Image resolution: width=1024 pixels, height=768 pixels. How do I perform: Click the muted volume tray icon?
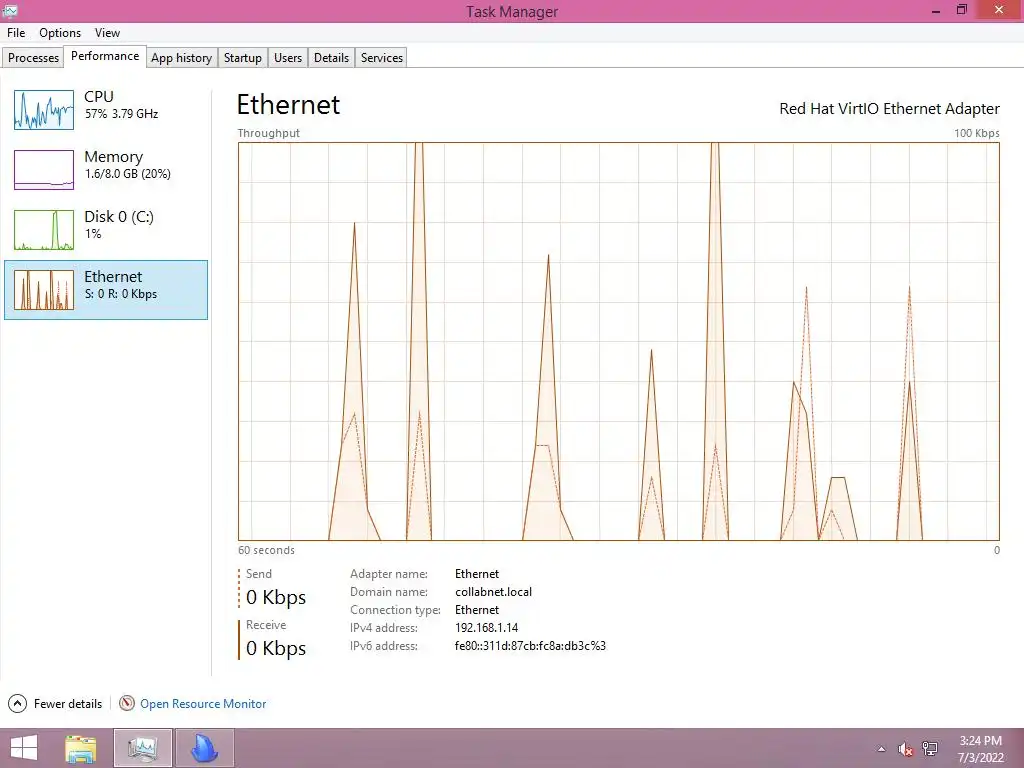coord(905,749)
